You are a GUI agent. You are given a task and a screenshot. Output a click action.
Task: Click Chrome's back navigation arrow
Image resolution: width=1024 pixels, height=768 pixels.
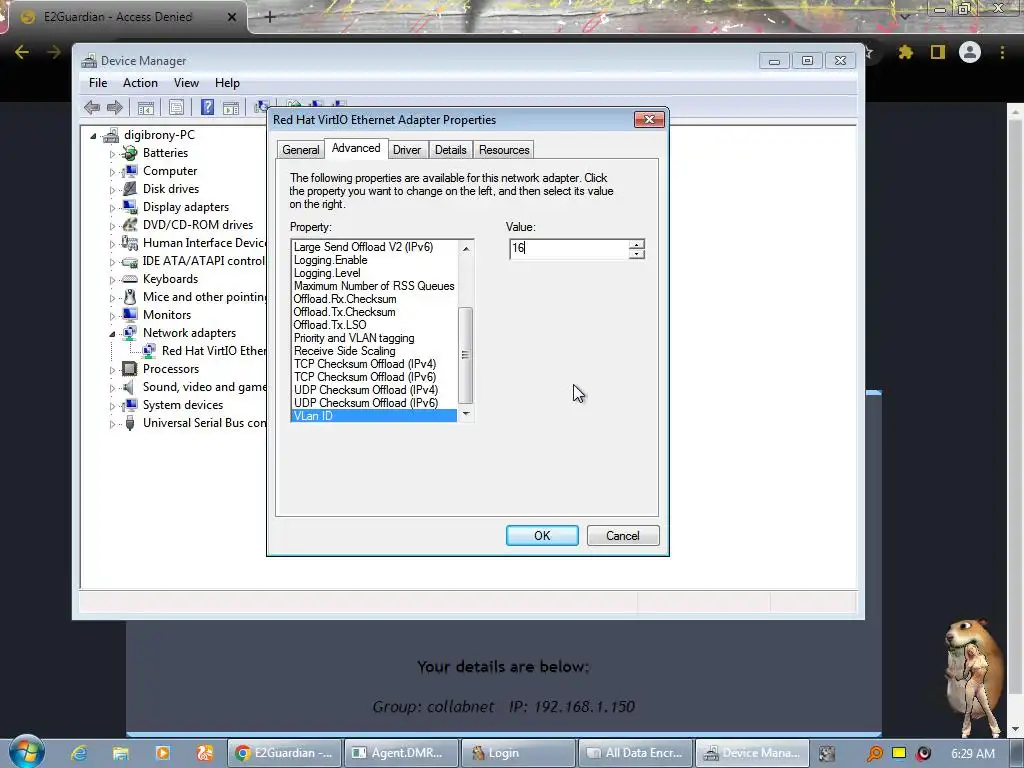(22, 52)
